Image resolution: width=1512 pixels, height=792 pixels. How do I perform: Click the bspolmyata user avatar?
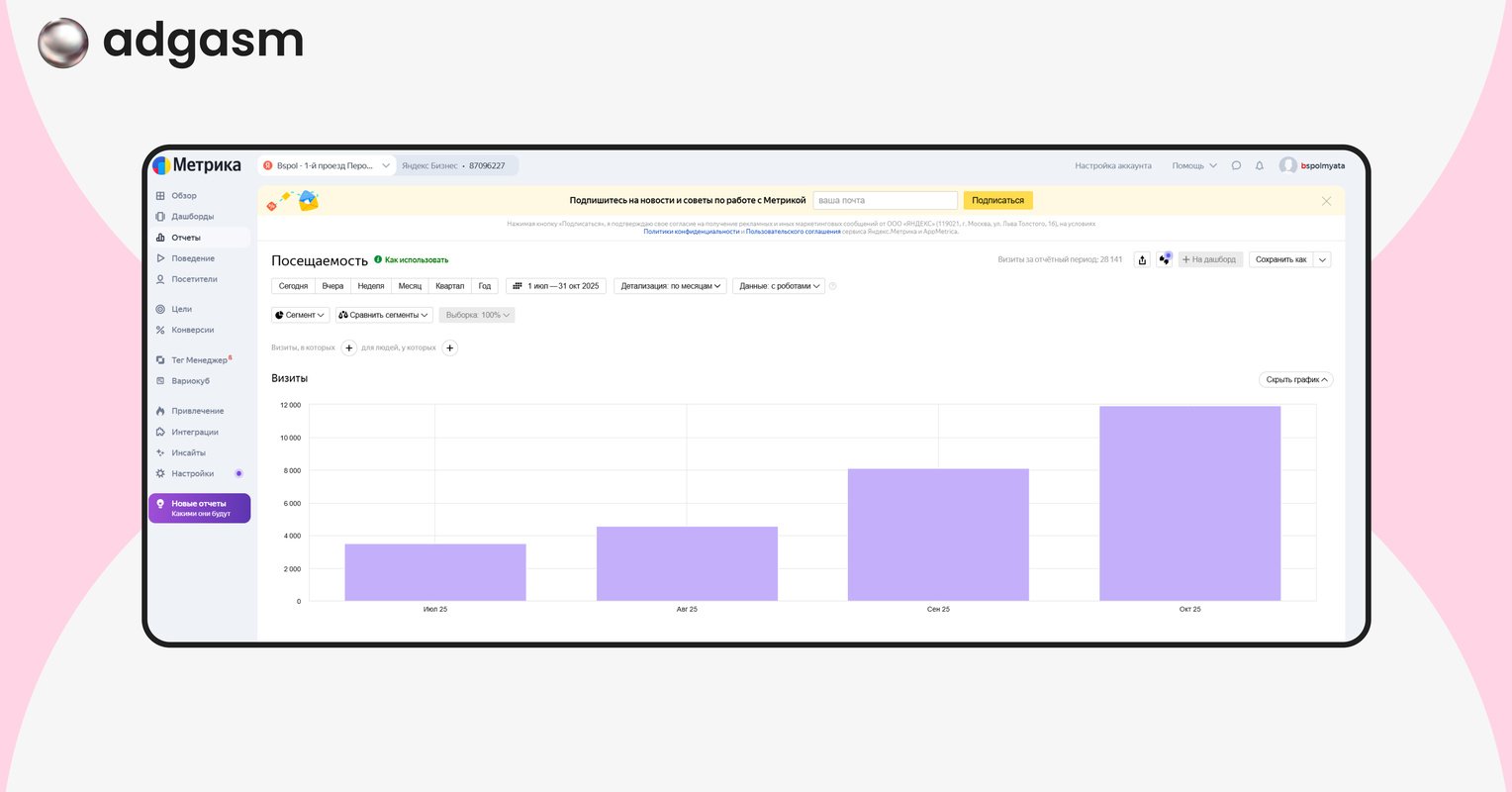(x=1287, y=165)
